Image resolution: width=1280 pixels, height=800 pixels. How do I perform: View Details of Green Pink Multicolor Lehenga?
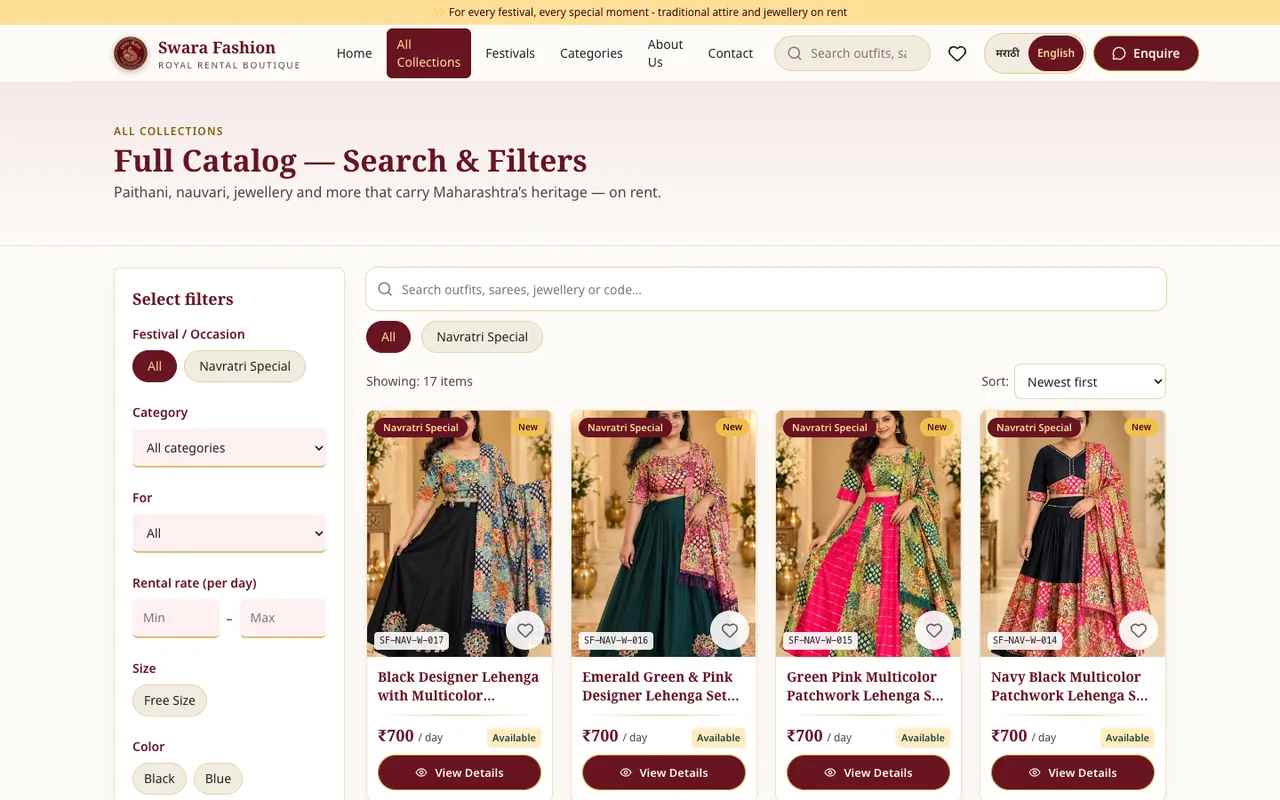pos(869,772)
